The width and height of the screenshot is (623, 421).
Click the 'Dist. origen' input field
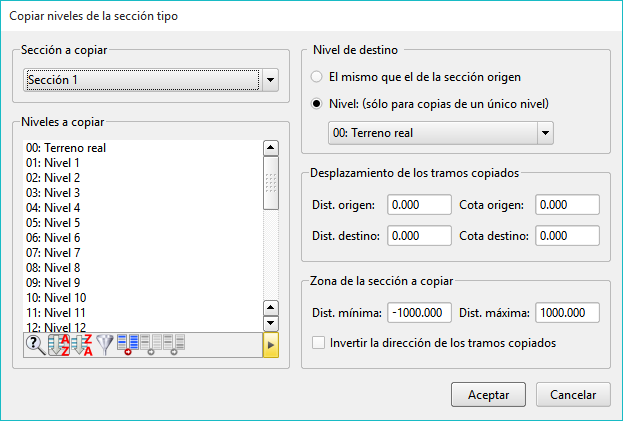click(x=419, y=205)
